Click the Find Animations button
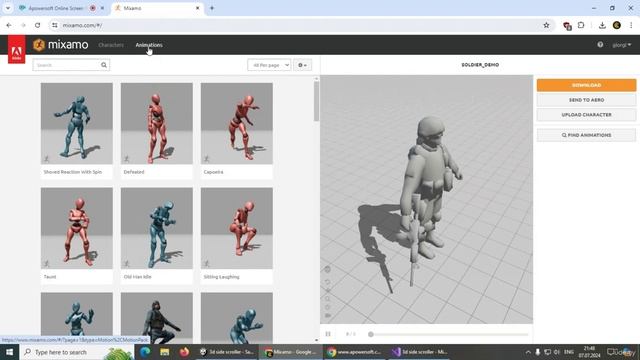Image resolution: width=640 pixels, height=360 pixels. click(586, 135)
